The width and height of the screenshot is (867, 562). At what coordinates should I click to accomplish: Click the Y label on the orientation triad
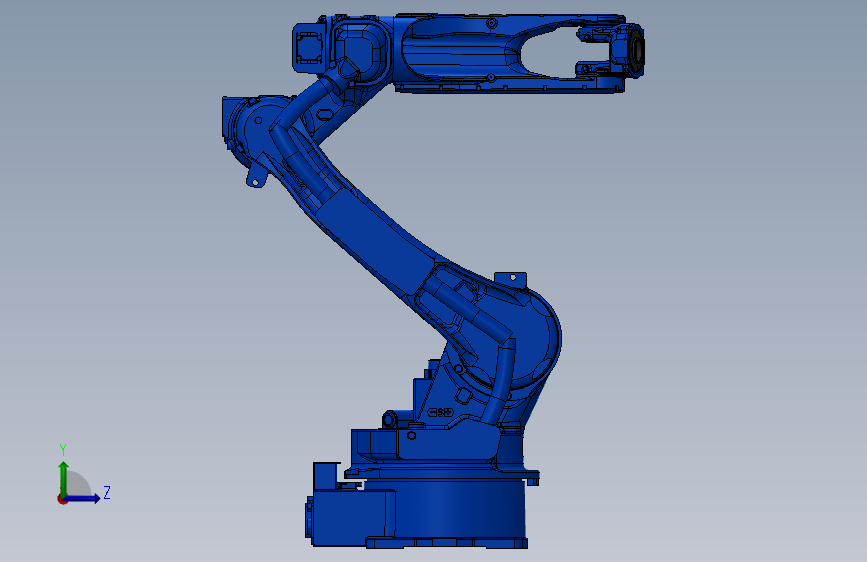63,450
